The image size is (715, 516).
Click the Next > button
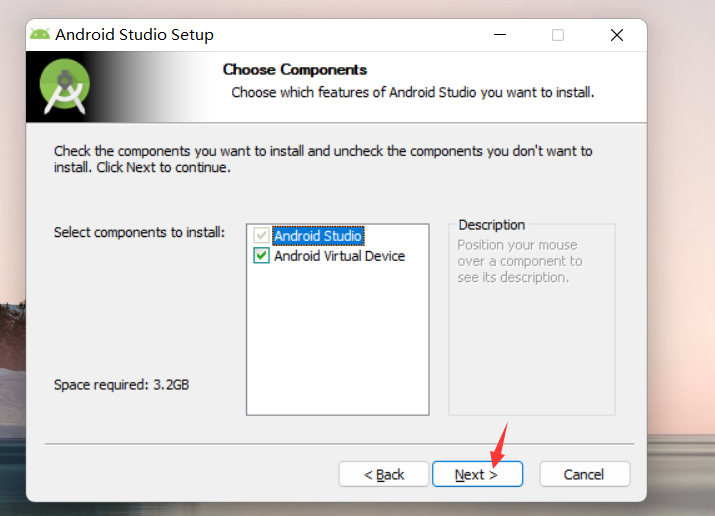[x=477, y=474]
